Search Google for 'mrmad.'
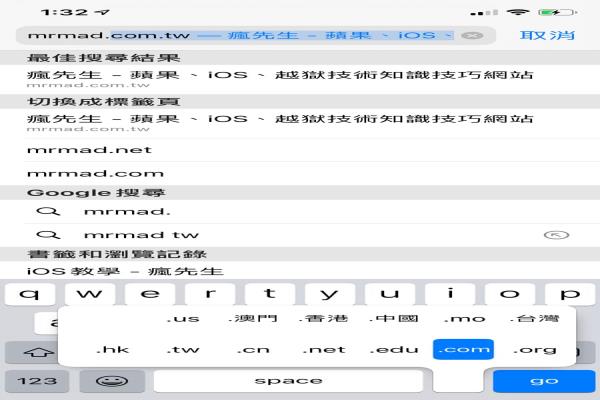This screenshot has height=400, width=600. (300, 211)
